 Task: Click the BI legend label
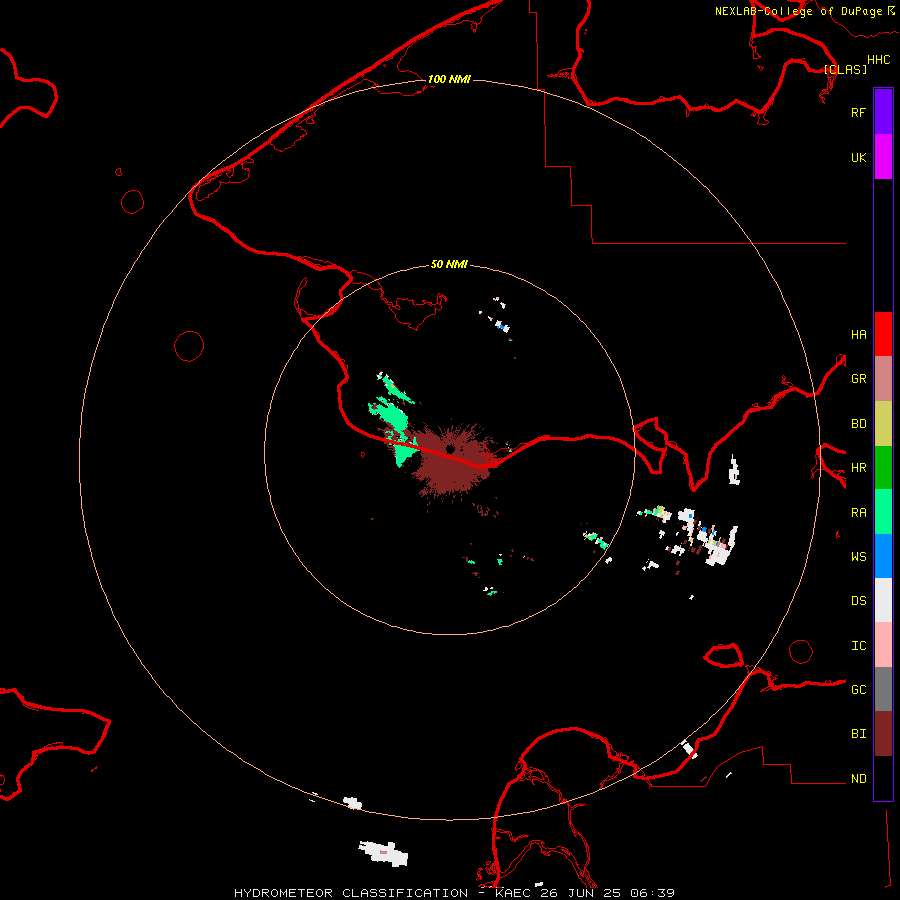(858, 734)
